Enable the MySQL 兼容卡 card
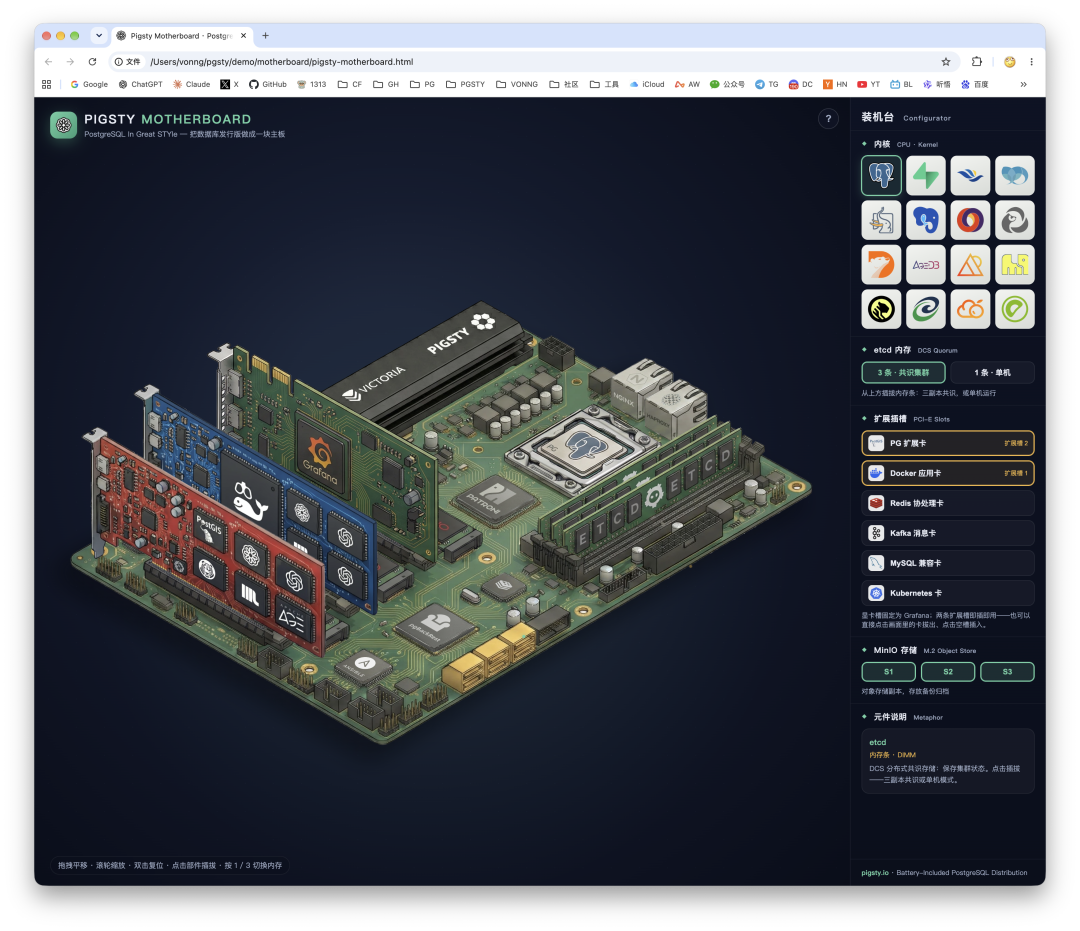The height and width of the screenshot is (931, 1080). [948, 563]
